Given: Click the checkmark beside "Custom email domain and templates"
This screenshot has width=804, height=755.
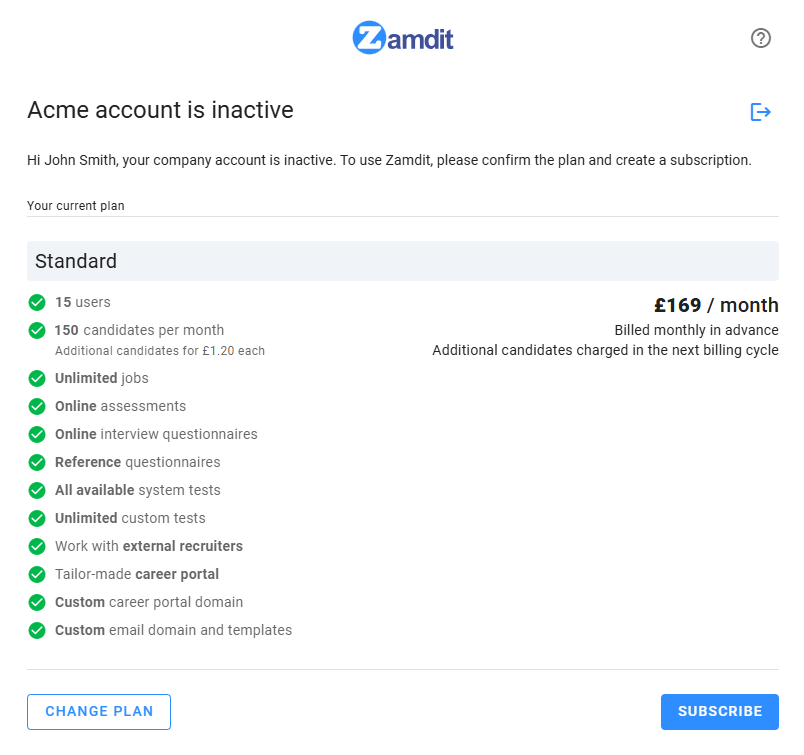Looking at the screenshot, I should click(37, 630).
